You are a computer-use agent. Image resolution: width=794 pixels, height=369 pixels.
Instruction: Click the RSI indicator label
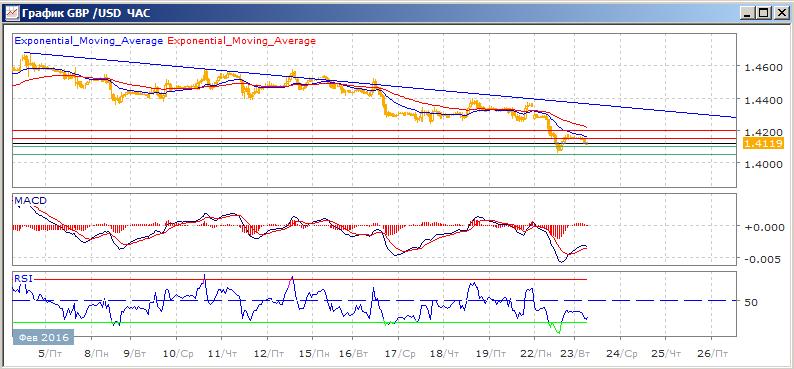pos(21,277)
